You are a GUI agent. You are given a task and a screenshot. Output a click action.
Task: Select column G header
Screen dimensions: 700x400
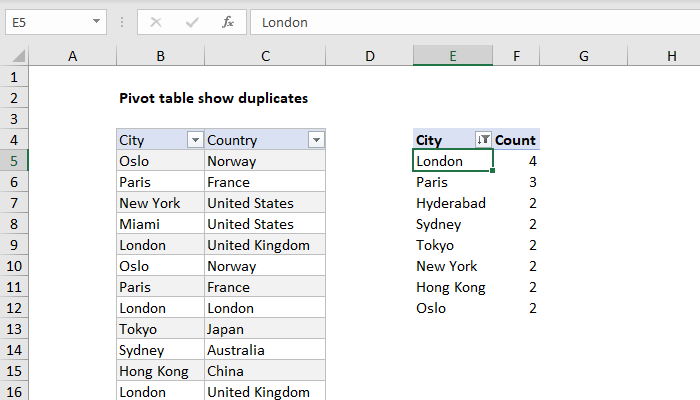583,56
